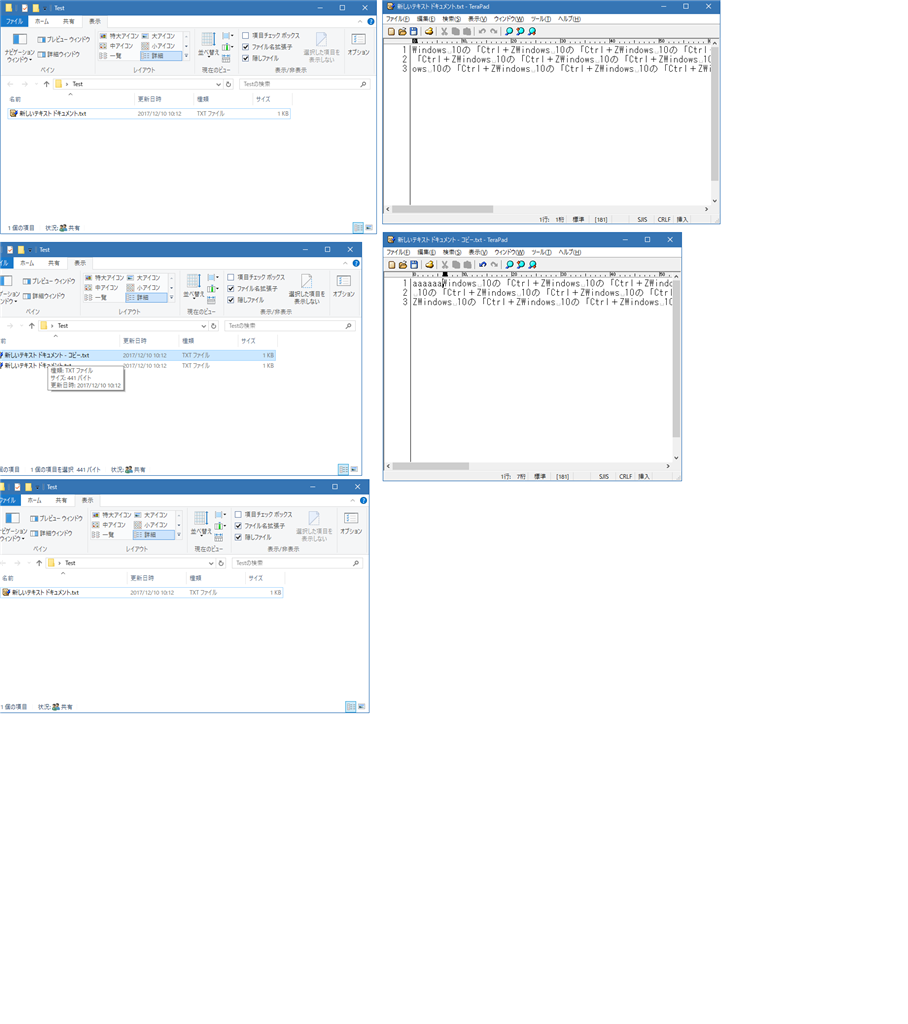908x1024 pixels.
Task: Click search magnifier icon in lowest Explorer window
Action: (356, 563)
